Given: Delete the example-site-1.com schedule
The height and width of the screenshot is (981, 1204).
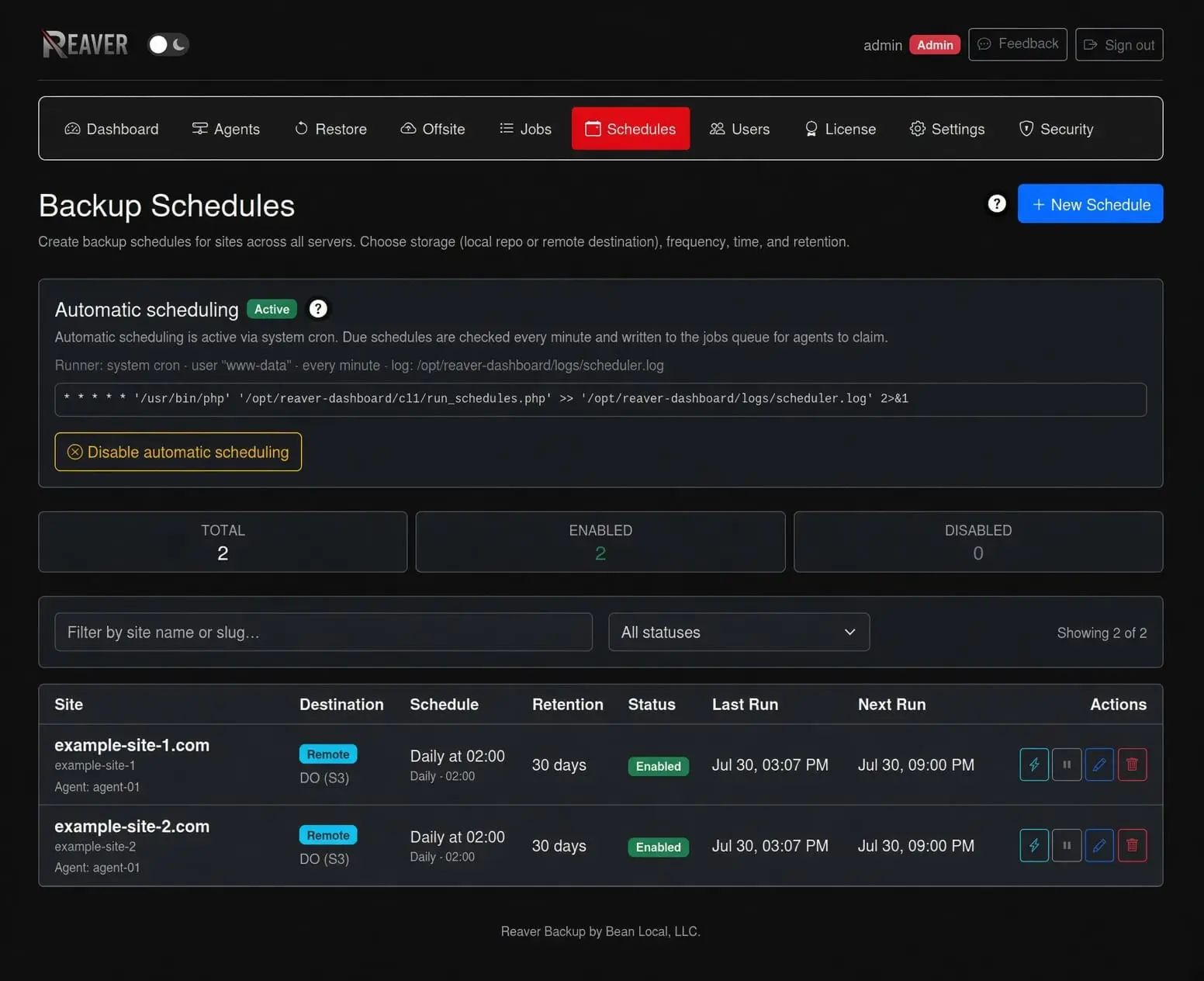Looking at the screenshot, I should (1132, 764).
